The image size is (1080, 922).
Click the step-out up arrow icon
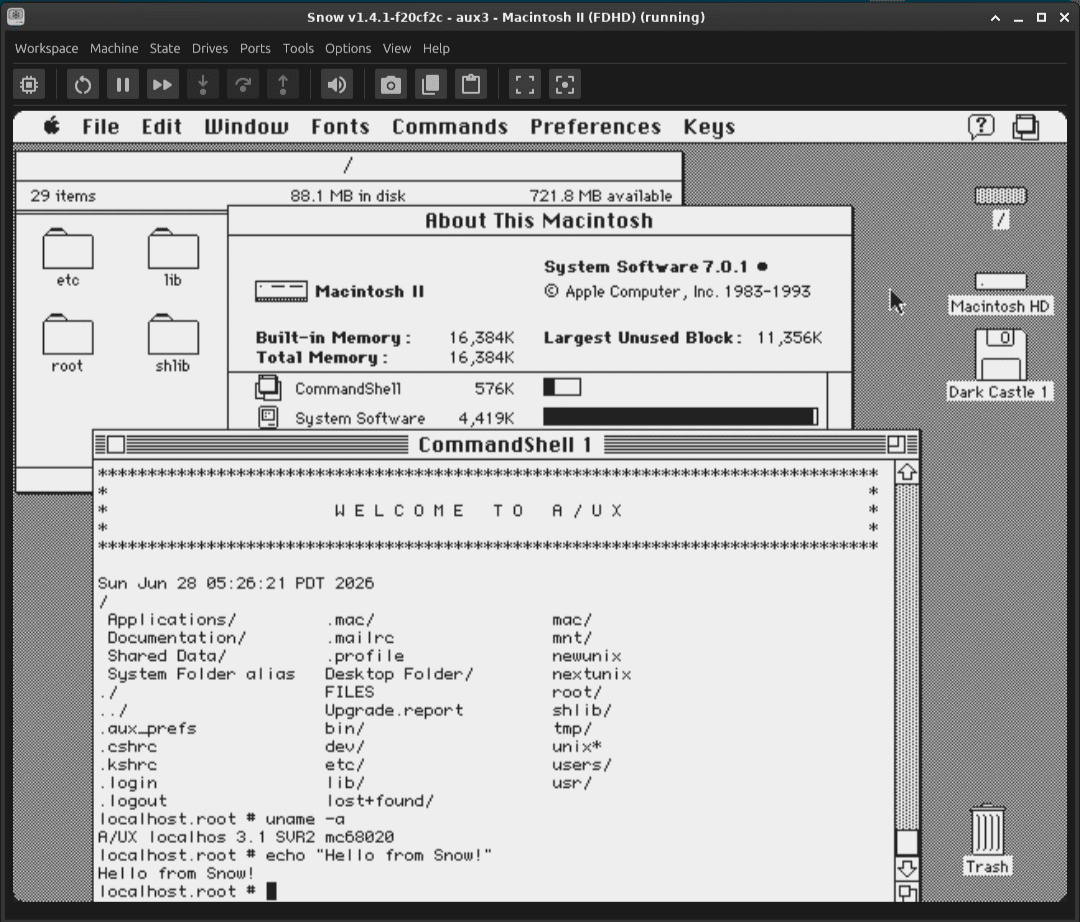click(282, 85)
